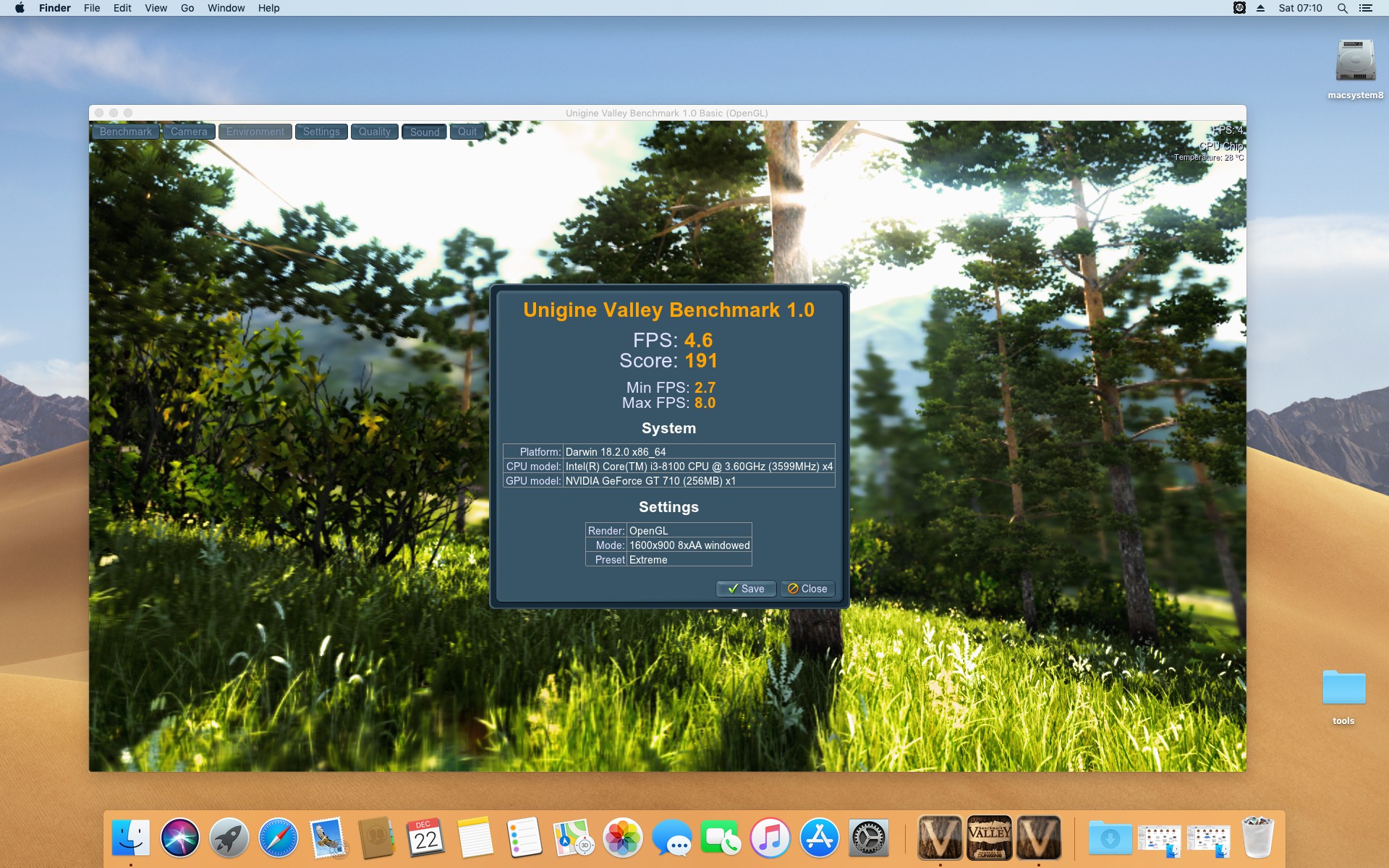The height and width of the screenshot is (868, 1389).
Task: Open Siri from the Dock
Action: [179, 838]
